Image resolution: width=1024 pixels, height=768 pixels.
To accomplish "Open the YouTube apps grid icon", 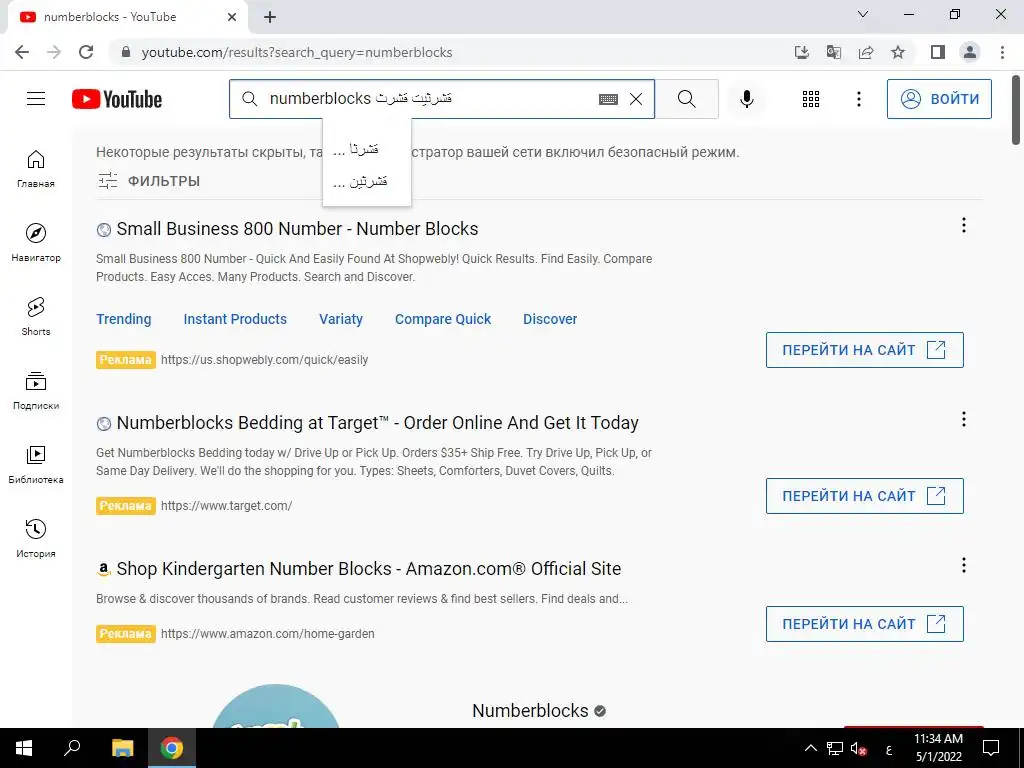I will coord(810,99).
